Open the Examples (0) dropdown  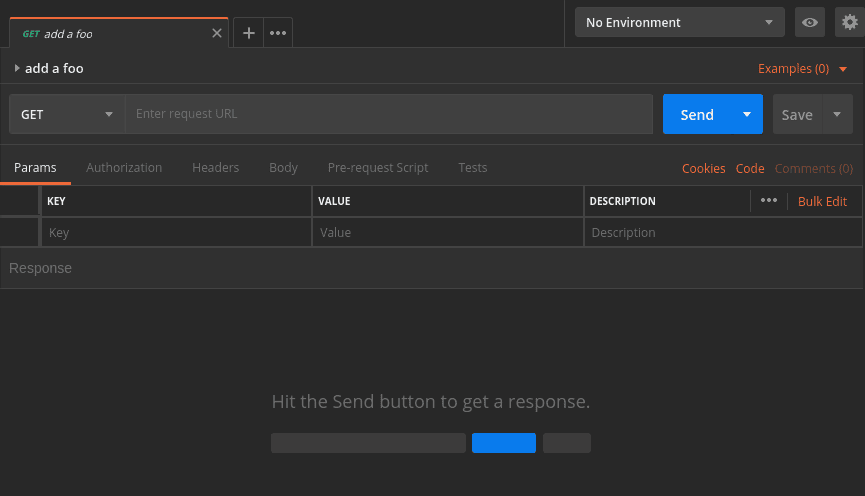(x=802, y=69)
